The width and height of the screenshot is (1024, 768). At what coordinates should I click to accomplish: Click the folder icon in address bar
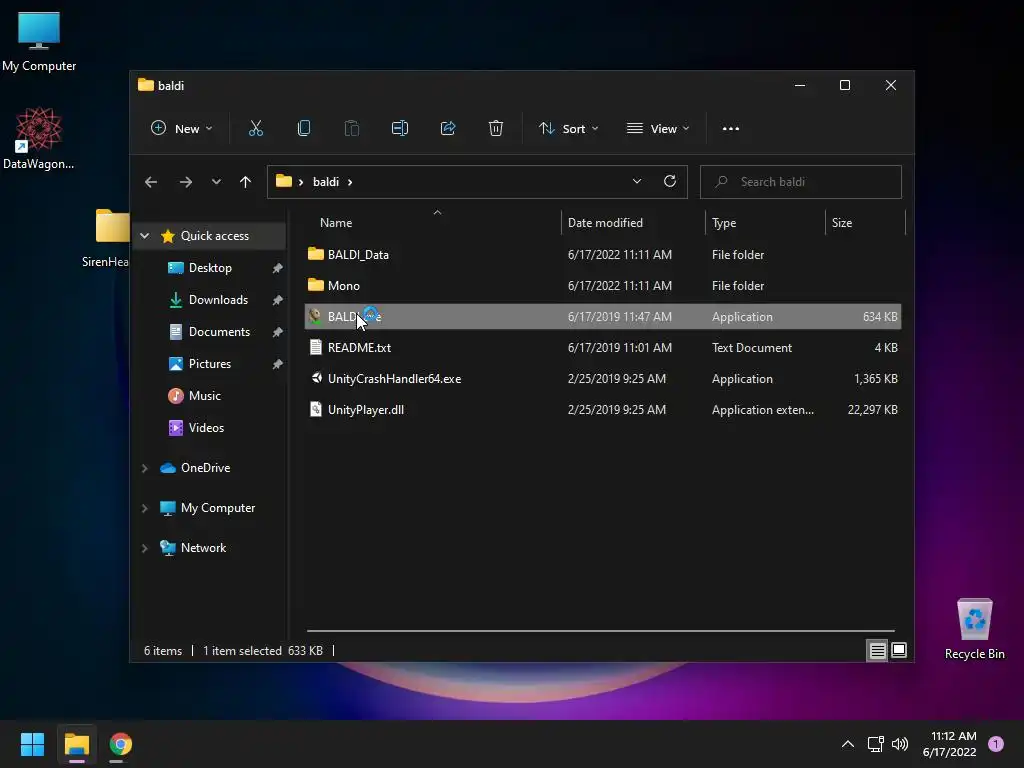[283, 182]
